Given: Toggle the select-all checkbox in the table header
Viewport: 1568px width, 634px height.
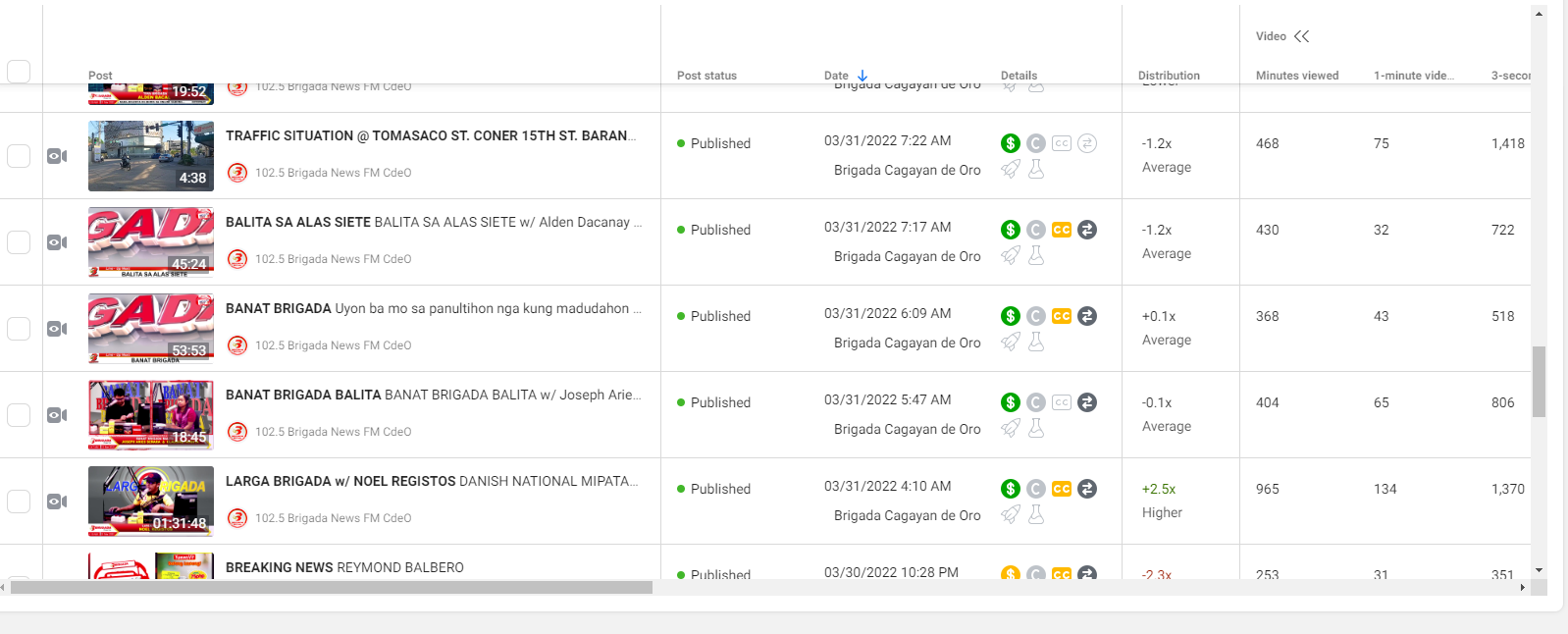Looking at the screenshot, I should tap(19, 72).
